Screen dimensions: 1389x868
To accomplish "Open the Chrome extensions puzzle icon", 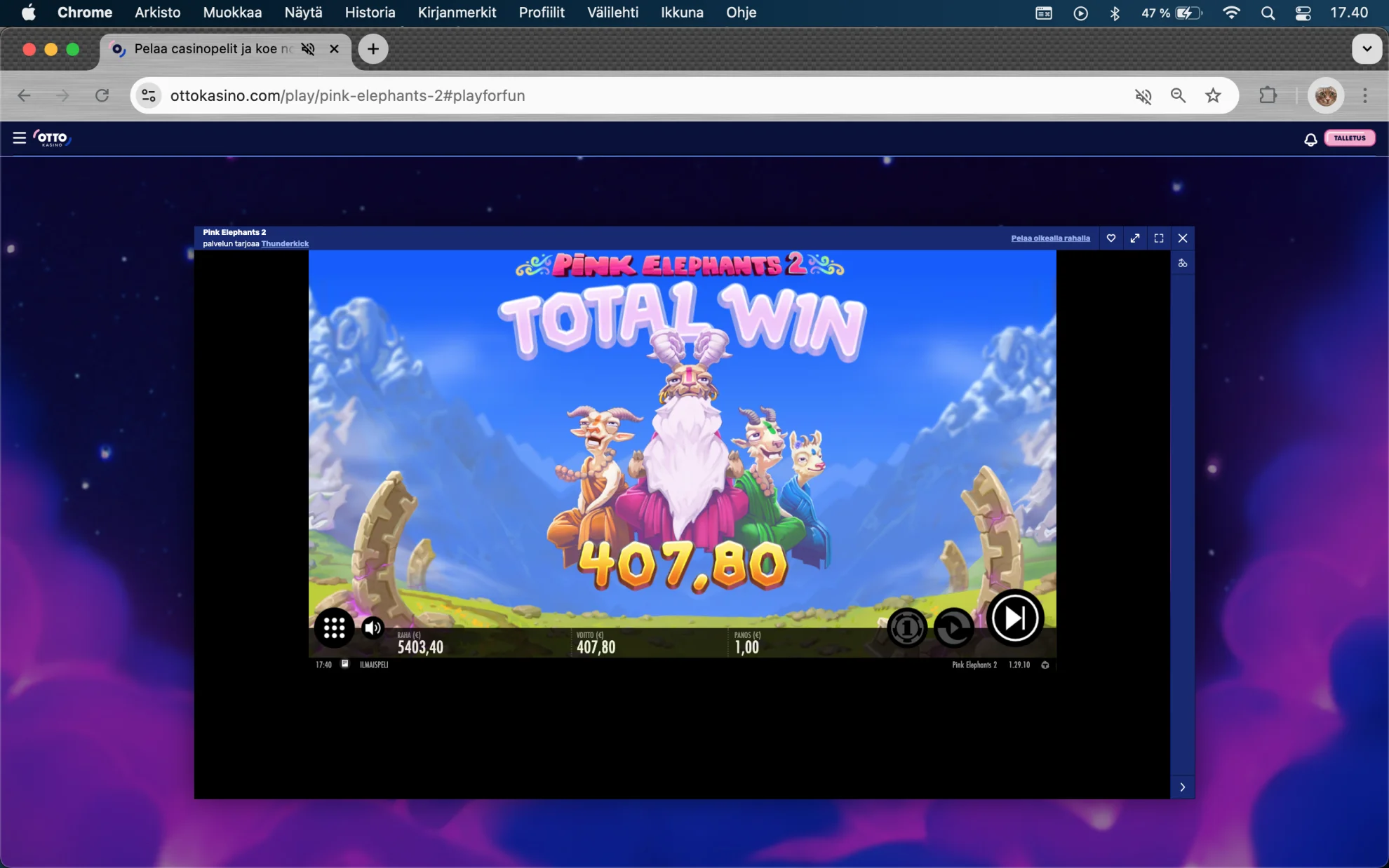I will click(x=1268, y=95).
